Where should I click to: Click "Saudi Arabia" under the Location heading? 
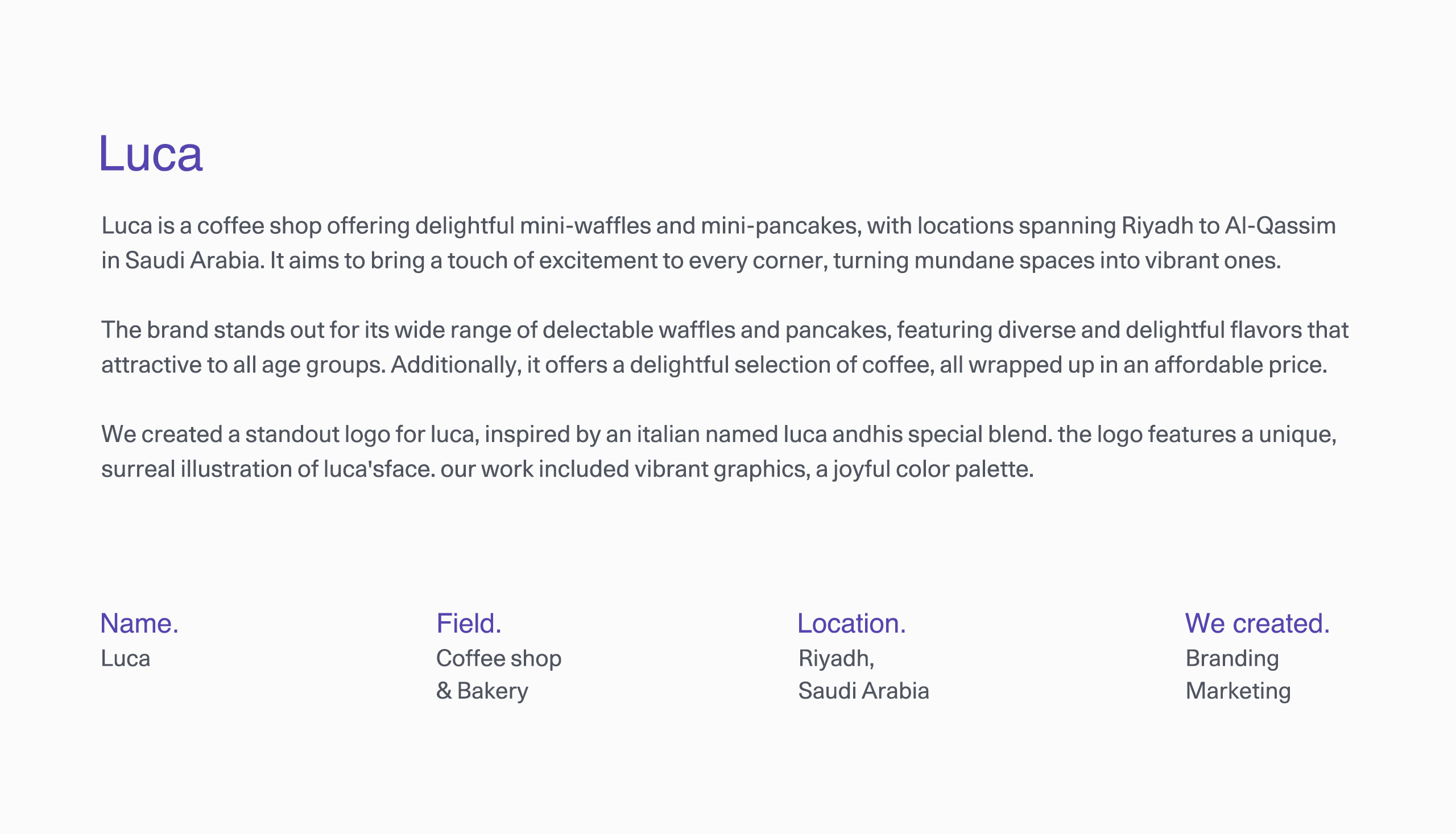pos(863,691)
